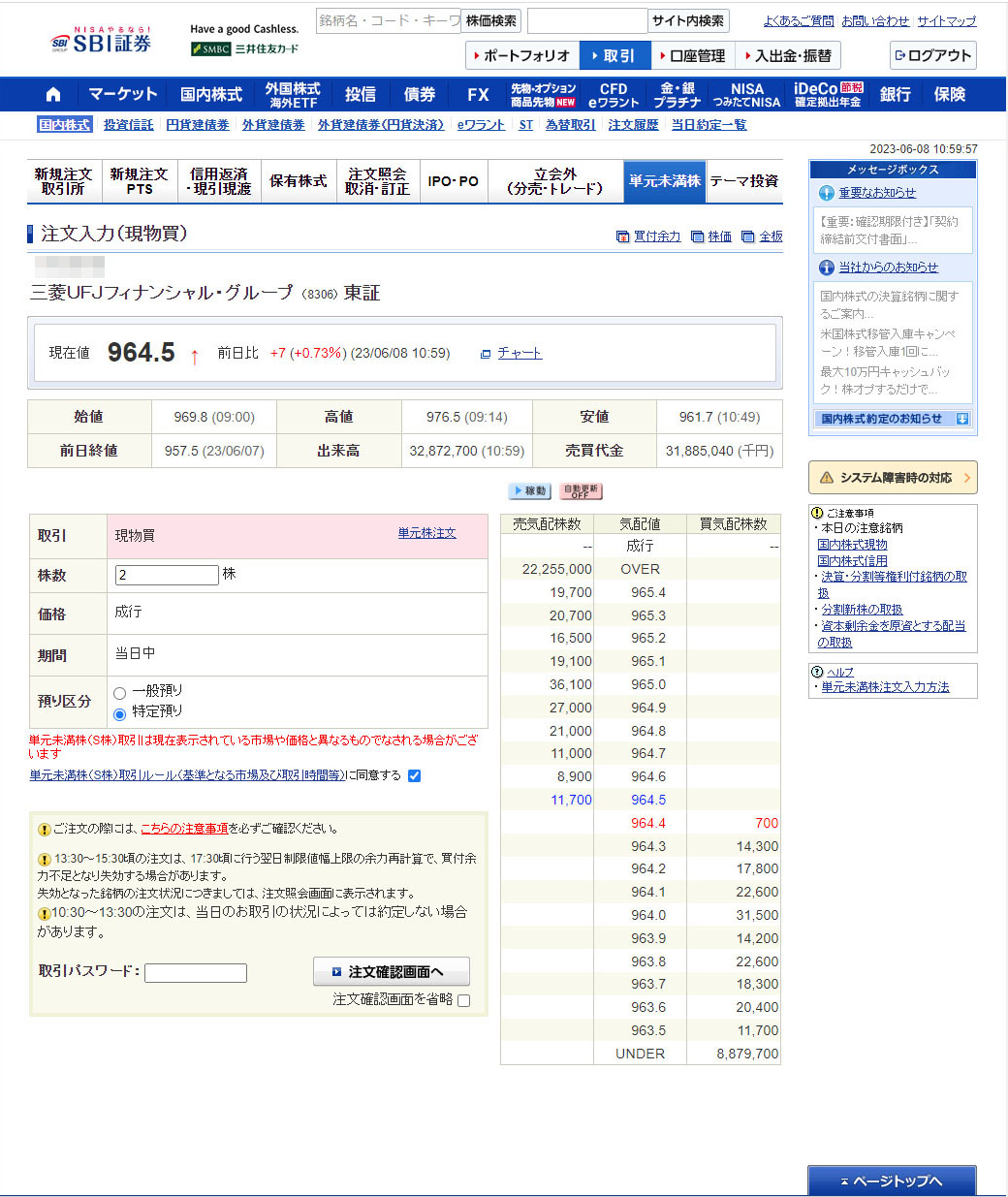Click the SBI証券 logo
This screenshot has width=1008, height=1197.
[x=102, y=42]
